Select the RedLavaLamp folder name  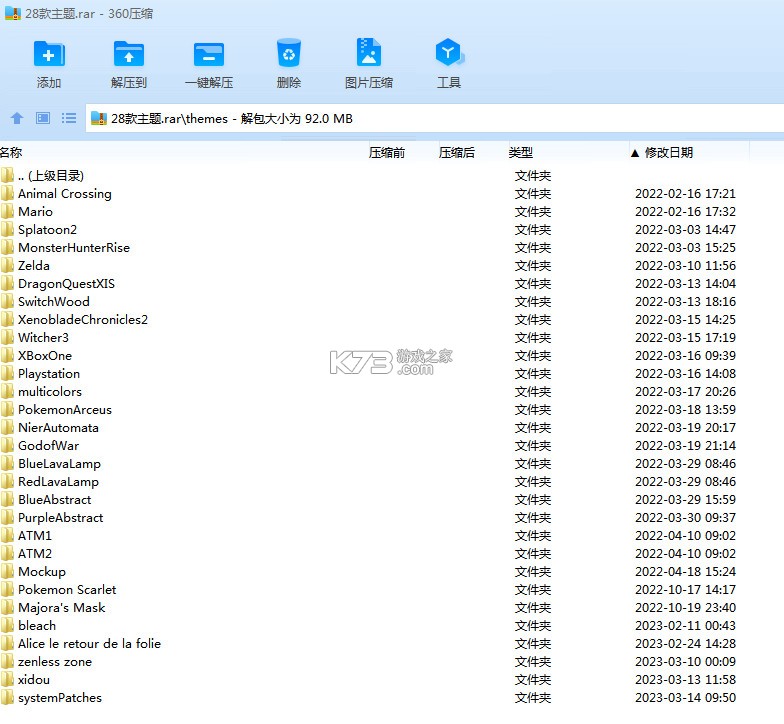58,482
